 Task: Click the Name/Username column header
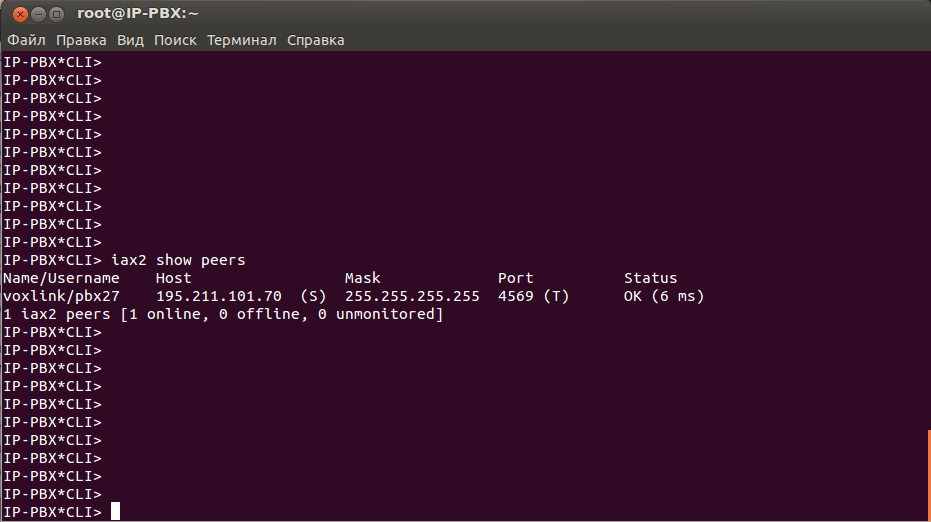click(61, 278)
